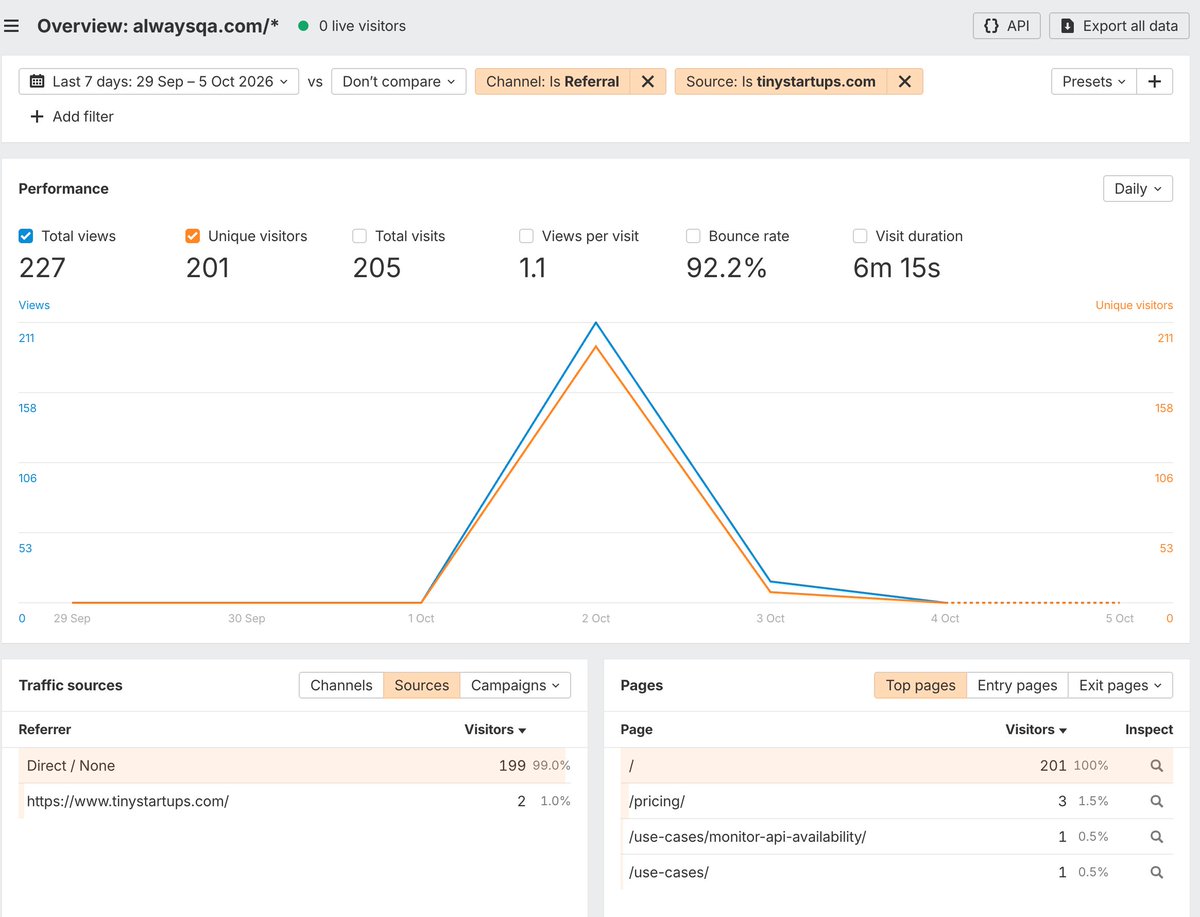This screenshot has height=917, width=1200.
Task: Enable the Bounce rate checkbox
Action: (693, 236)
